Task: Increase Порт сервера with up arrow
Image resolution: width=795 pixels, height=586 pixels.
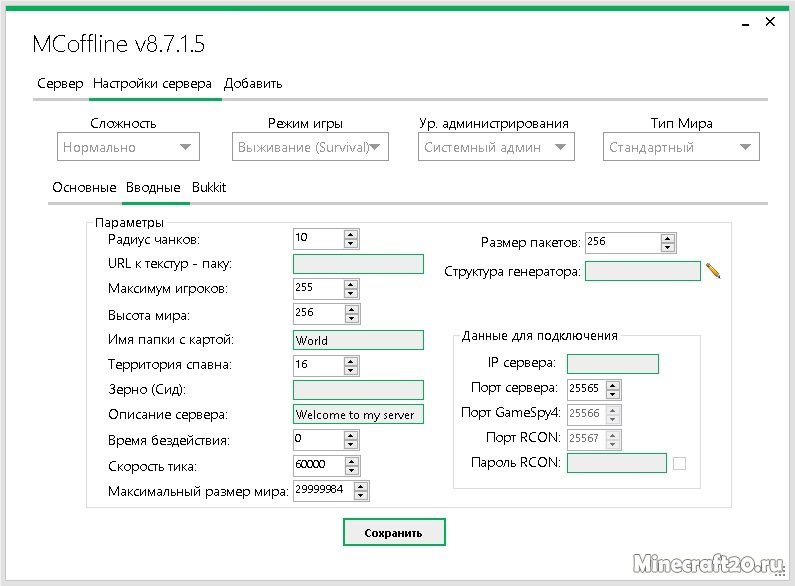Action: click(613, 385)
